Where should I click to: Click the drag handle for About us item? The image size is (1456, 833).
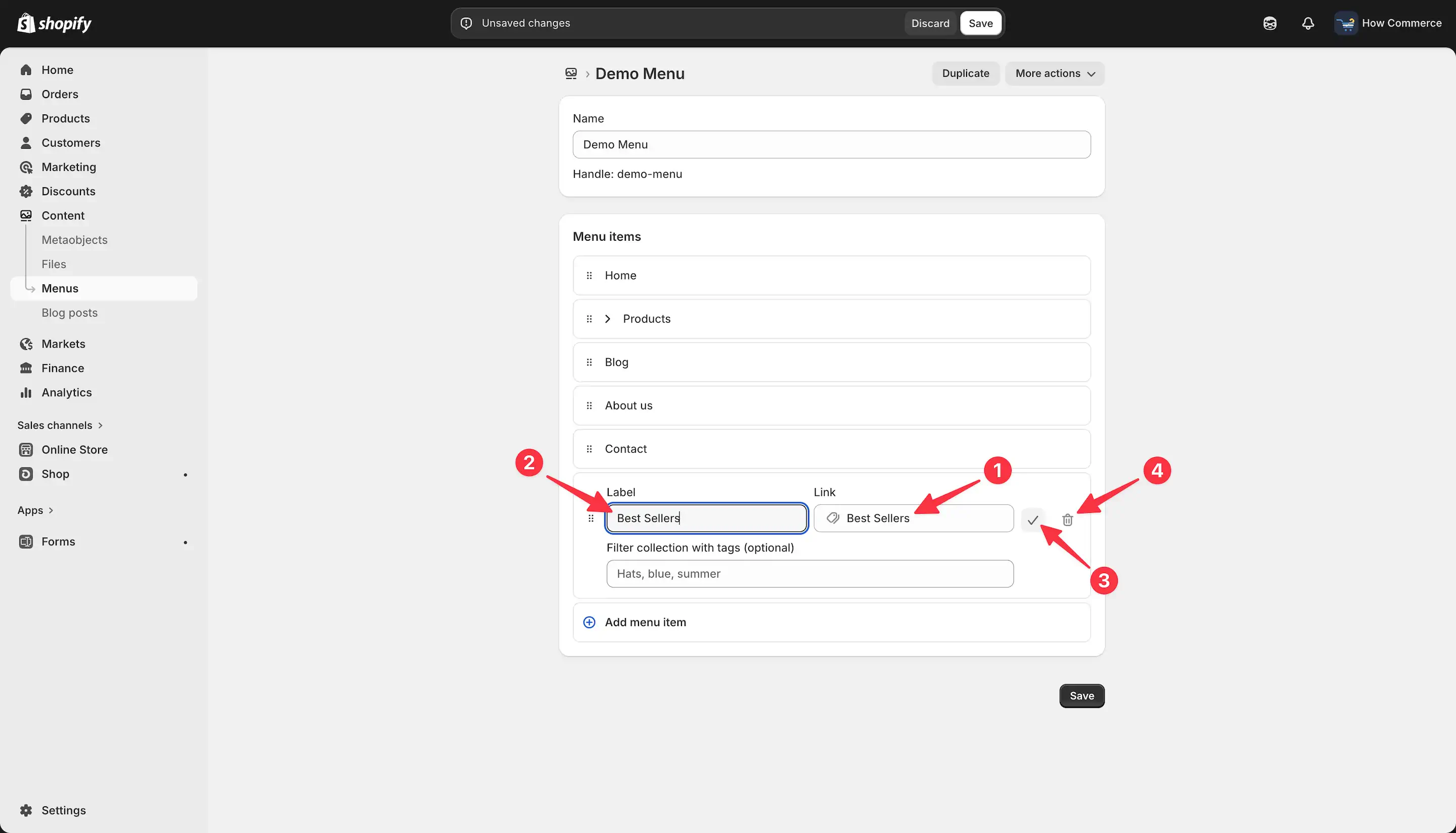click(x=589, y=406)
